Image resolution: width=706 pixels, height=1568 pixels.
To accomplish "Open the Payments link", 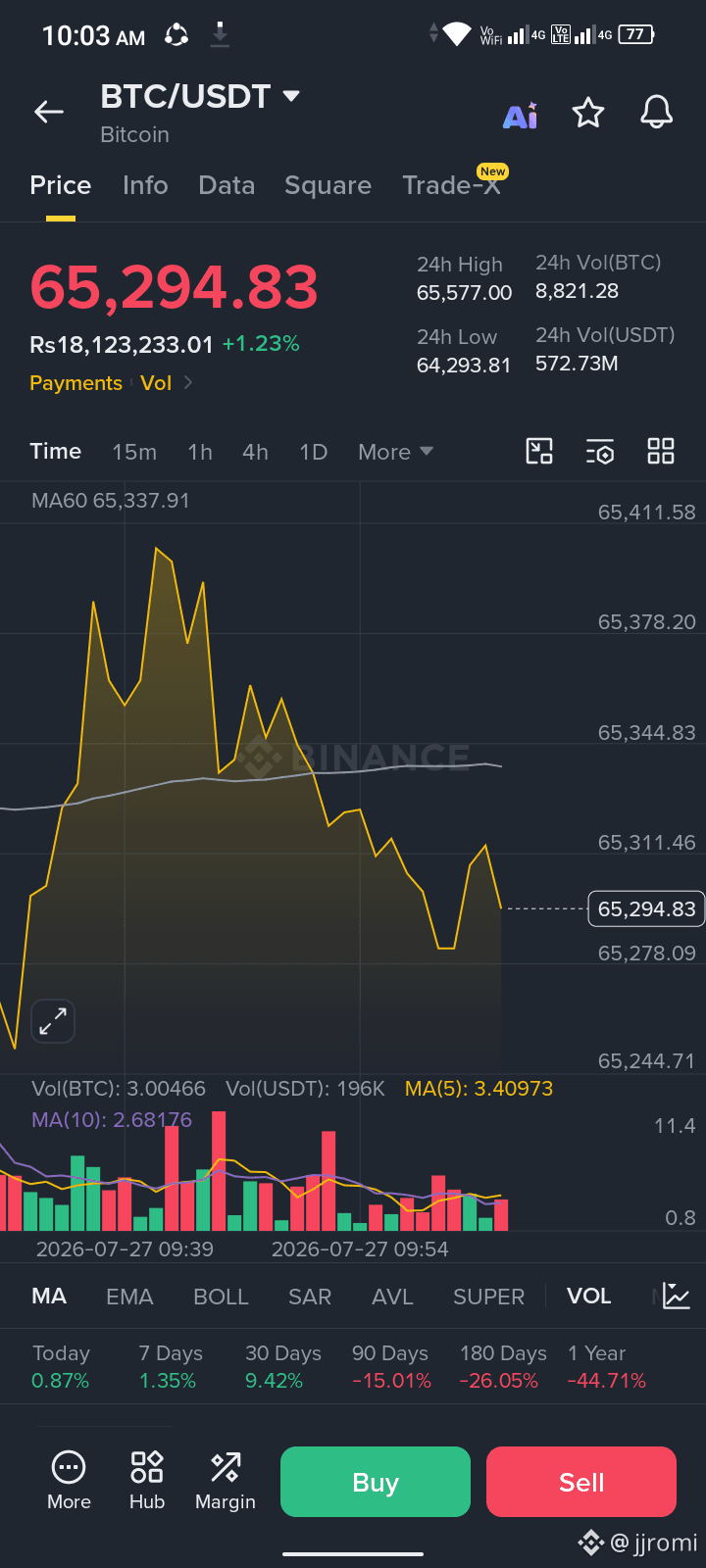I will (x=76, y=383).
